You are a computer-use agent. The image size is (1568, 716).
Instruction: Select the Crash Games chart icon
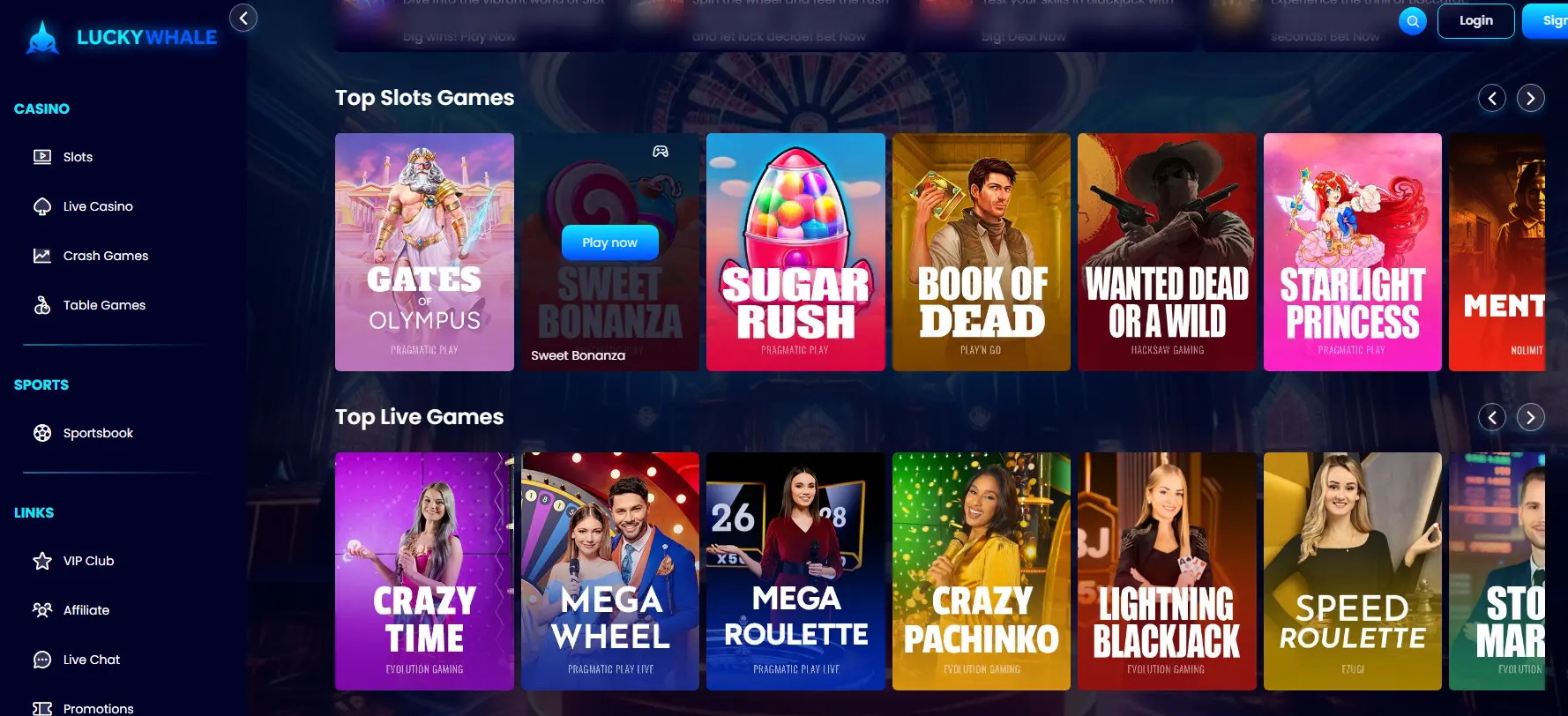(42, 256)
